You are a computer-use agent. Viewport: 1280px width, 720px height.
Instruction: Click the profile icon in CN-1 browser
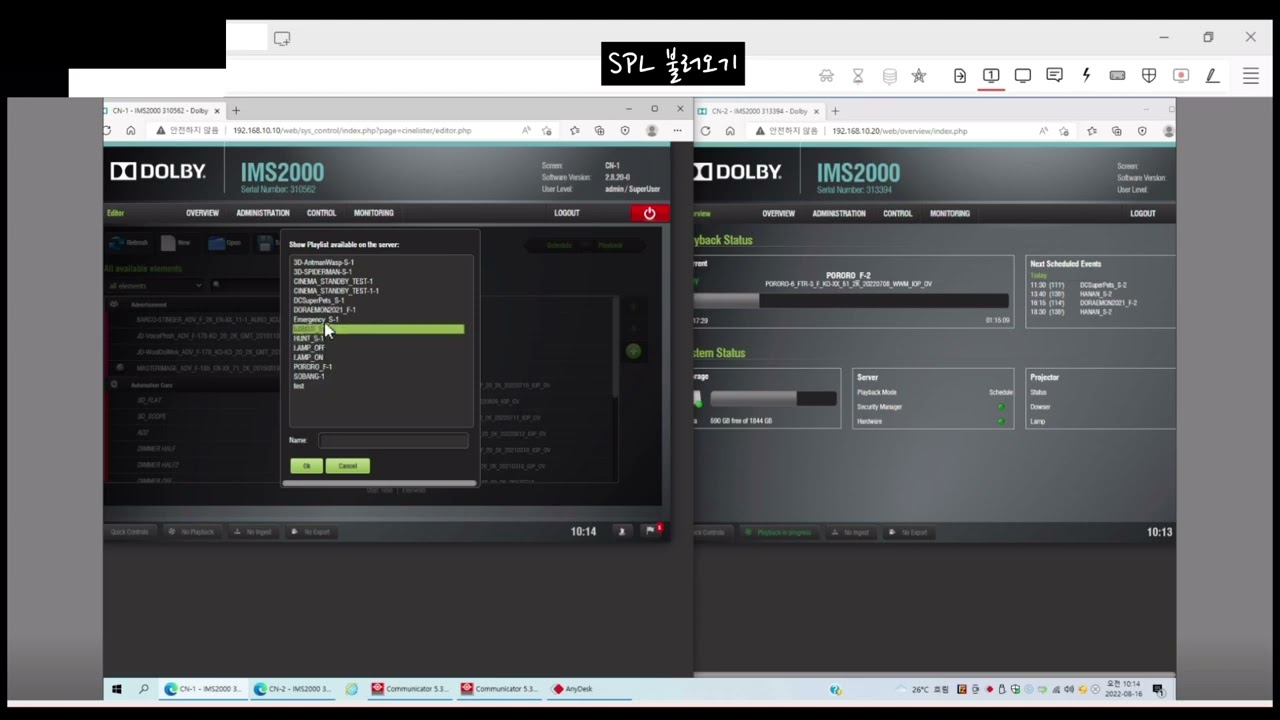[x=652, y=130]
